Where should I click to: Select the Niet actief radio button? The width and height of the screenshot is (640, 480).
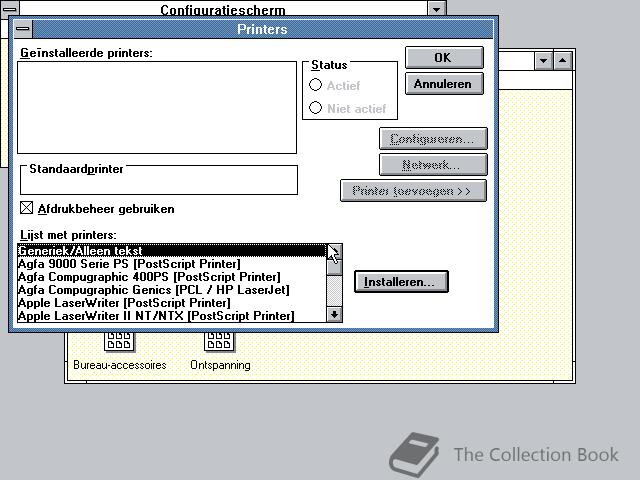(x=315, y=108)
